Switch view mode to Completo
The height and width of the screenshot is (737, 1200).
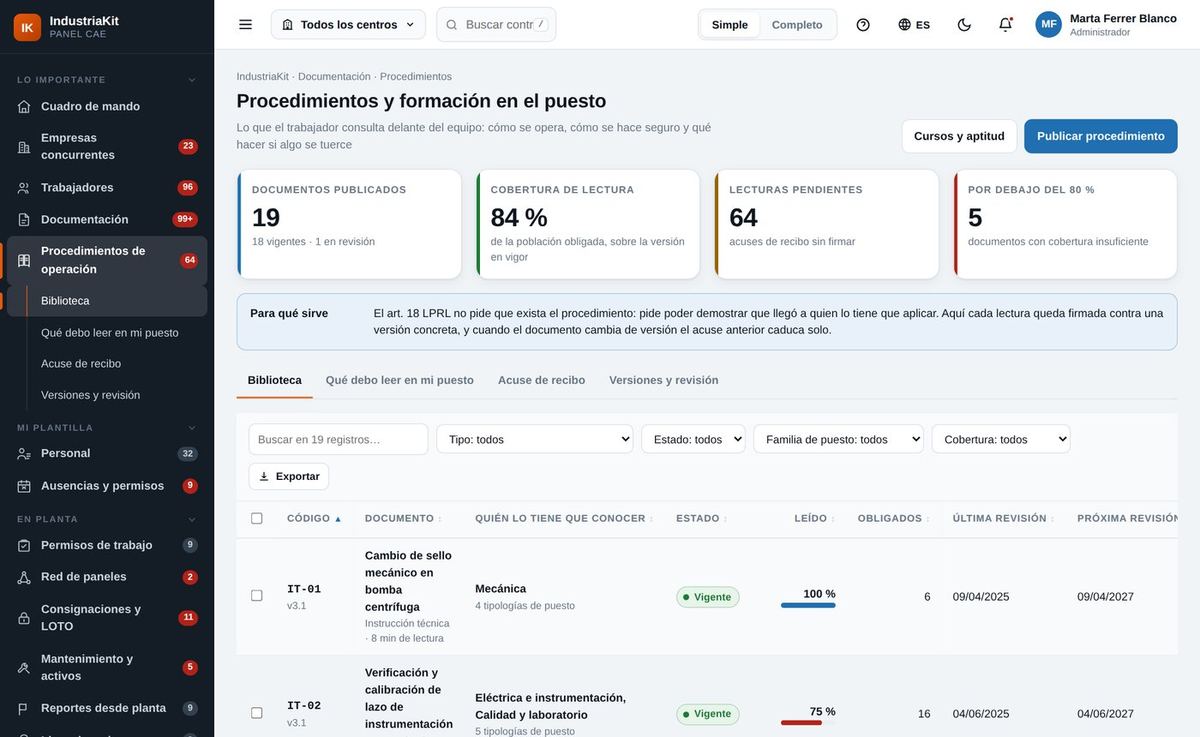click(x=797, y=25)
